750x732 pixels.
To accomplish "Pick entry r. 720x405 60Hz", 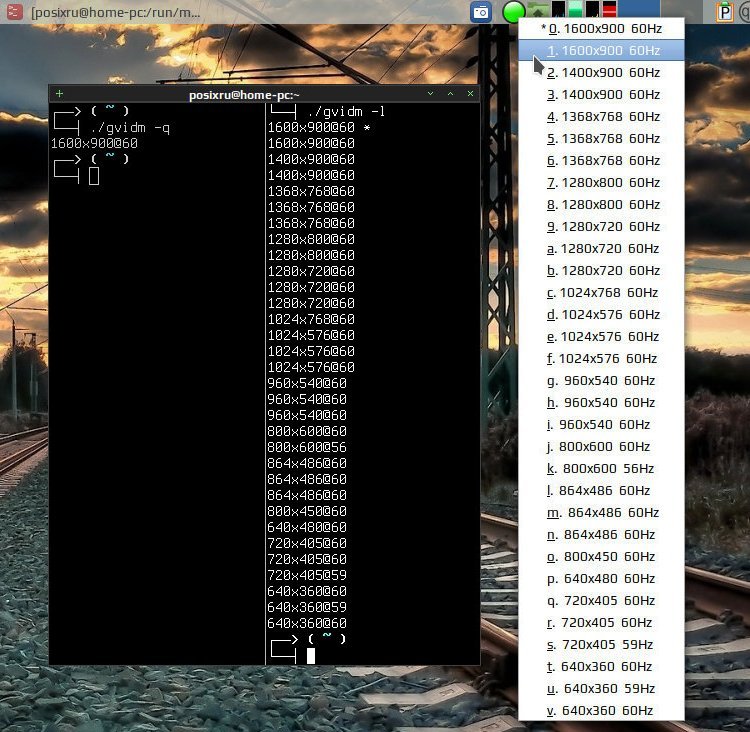I will (x=601, y=622).
